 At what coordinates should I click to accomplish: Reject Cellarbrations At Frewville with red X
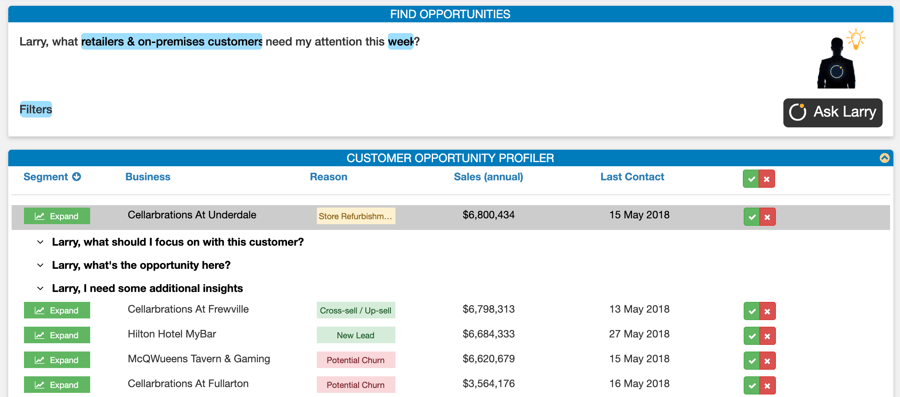pos(767,310)
